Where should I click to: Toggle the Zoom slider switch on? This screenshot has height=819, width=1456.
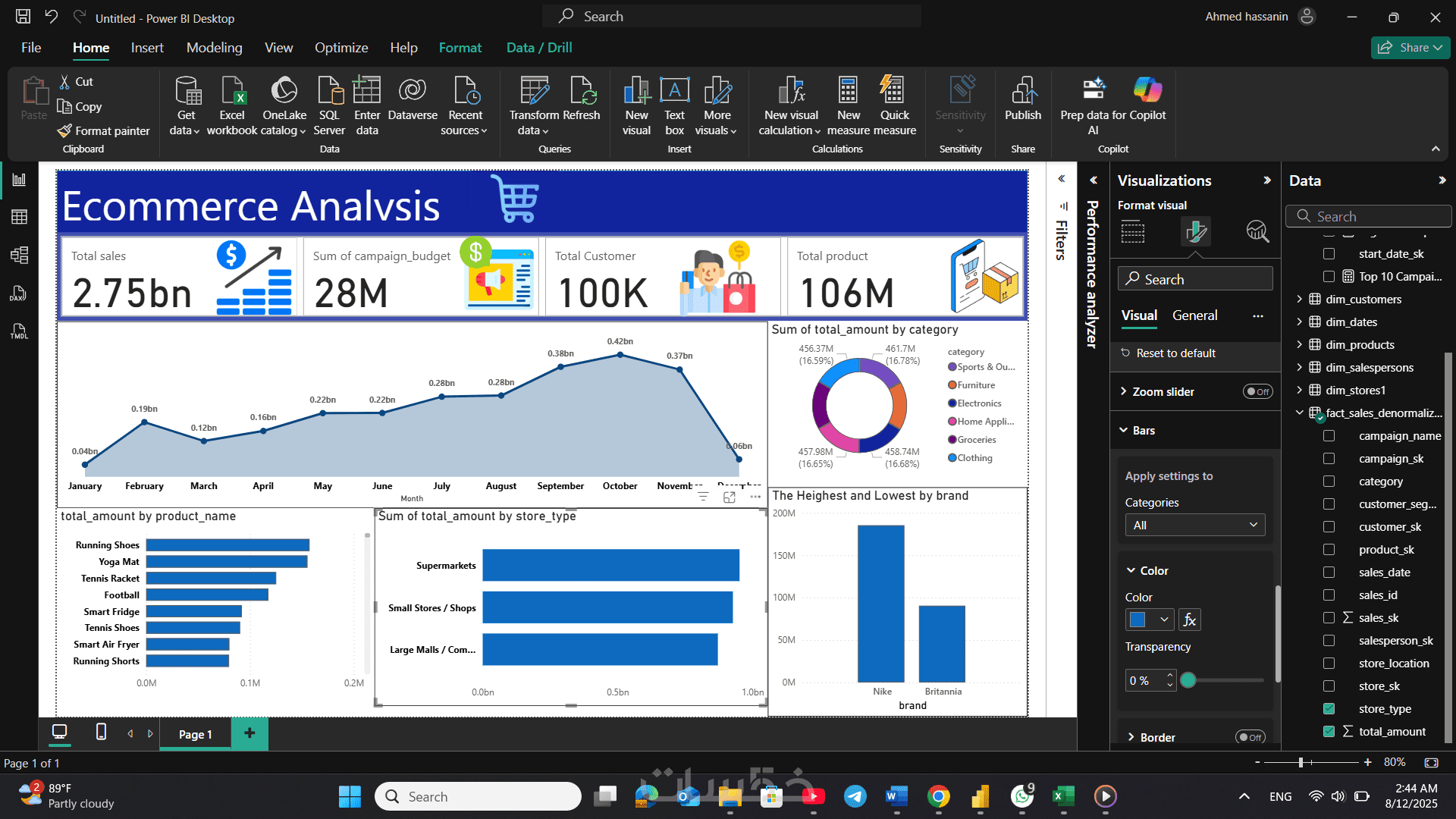[x=1257, y=392]
